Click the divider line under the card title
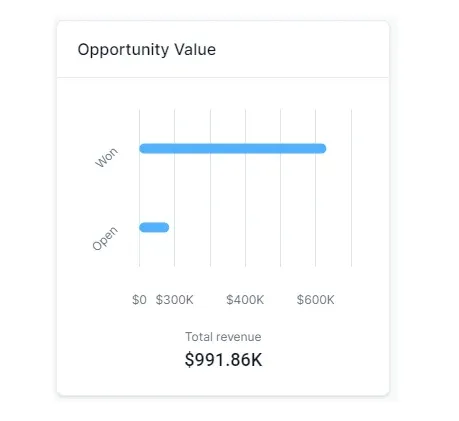 (x=223, y=77)
